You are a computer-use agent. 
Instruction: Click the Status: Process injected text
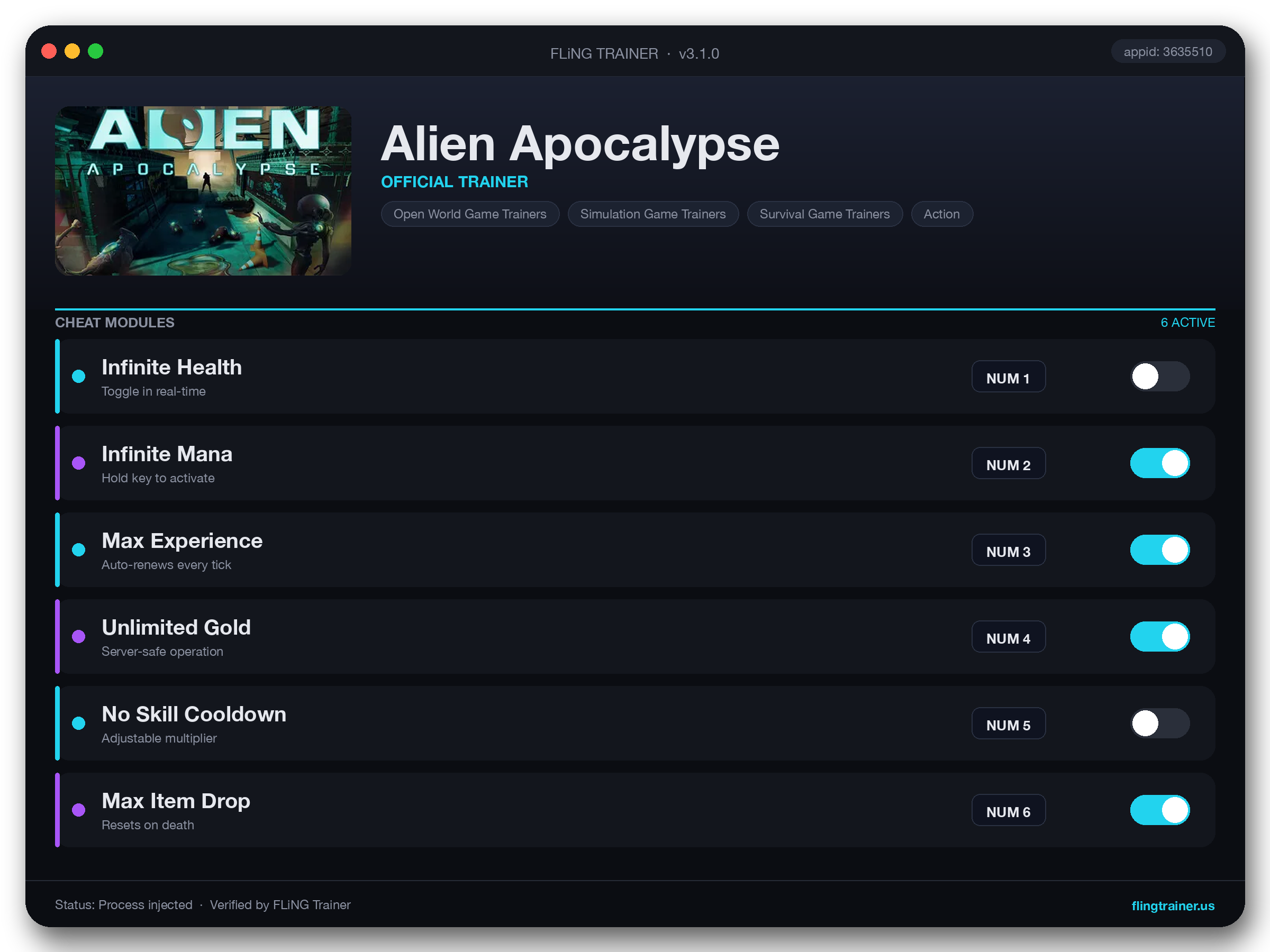click(x=123, y=905)
